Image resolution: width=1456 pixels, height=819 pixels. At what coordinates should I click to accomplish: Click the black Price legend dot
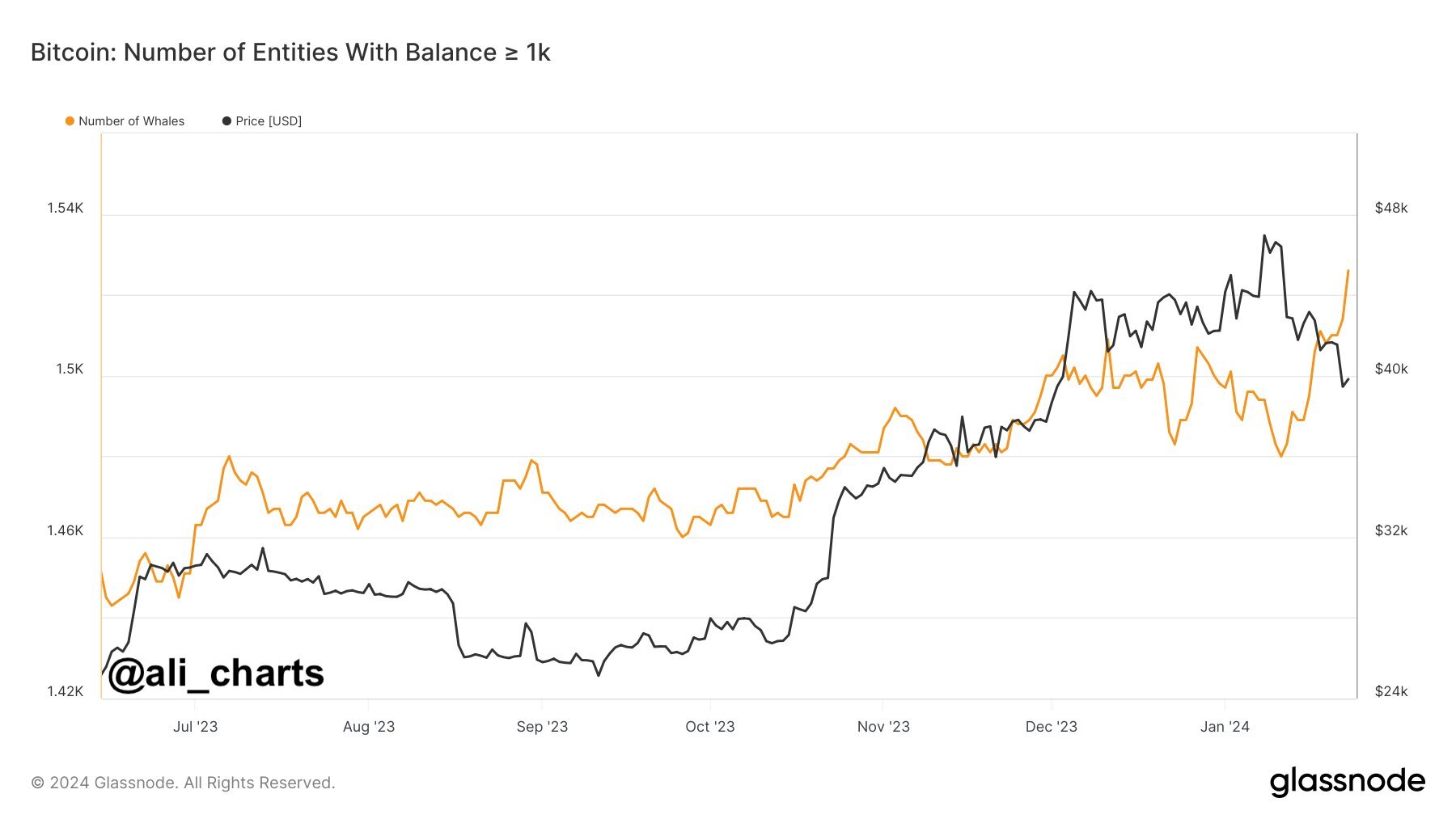click(226, 121)
